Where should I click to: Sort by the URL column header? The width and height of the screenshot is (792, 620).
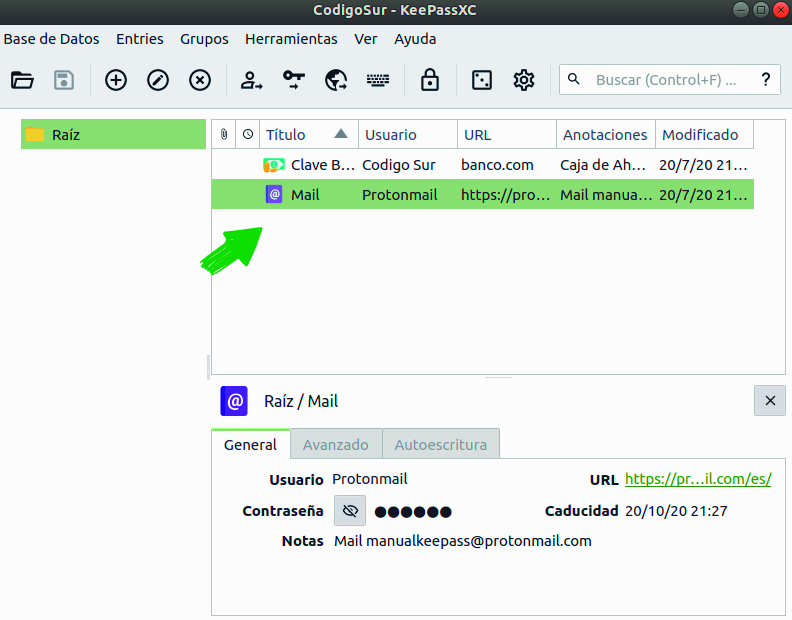(507, 134)
